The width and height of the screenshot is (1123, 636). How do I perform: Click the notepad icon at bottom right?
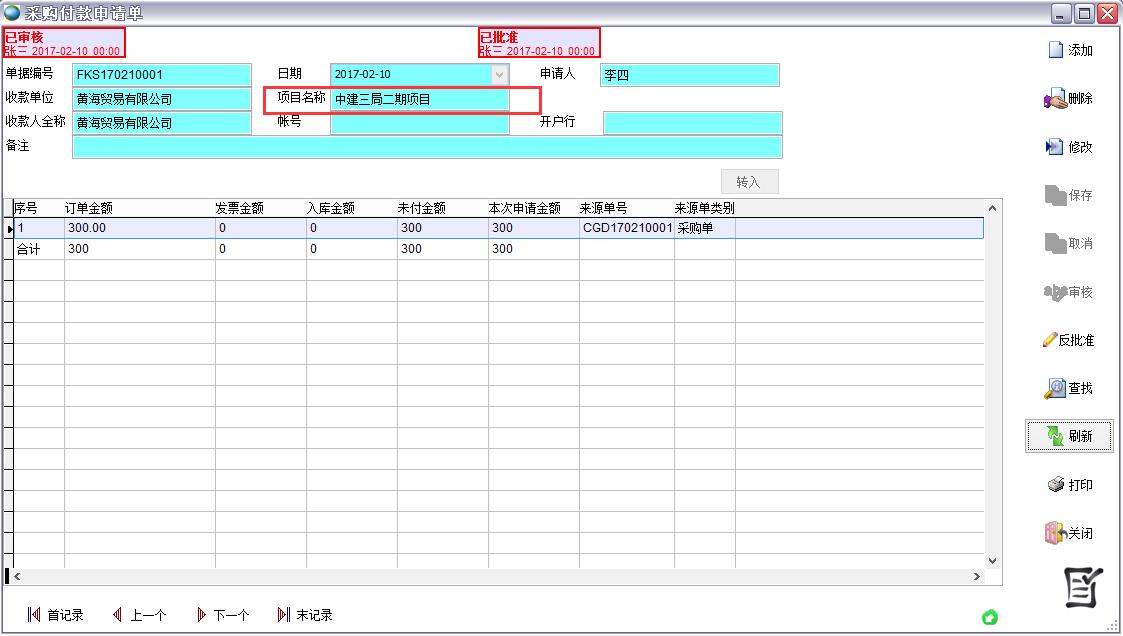coord(1082,586)
